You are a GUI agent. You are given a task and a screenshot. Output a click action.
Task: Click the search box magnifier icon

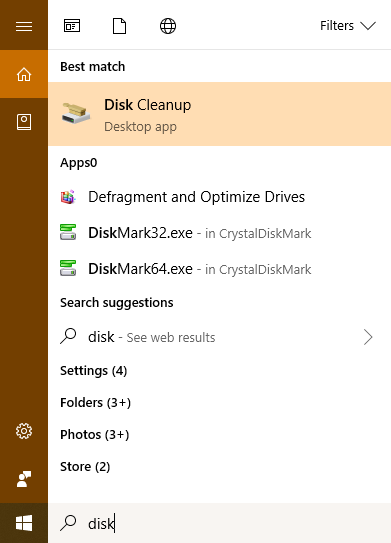[68, 523]
